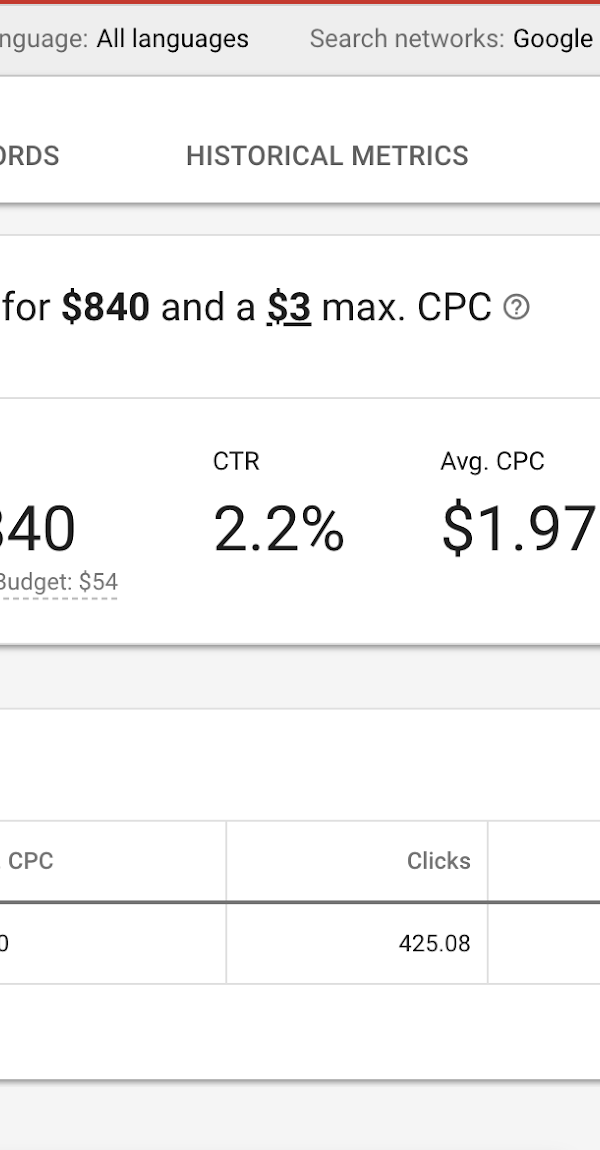The image size is (600, 1150).
Task: Click the help question mark icon beside max. CPC
Action: 516,307
